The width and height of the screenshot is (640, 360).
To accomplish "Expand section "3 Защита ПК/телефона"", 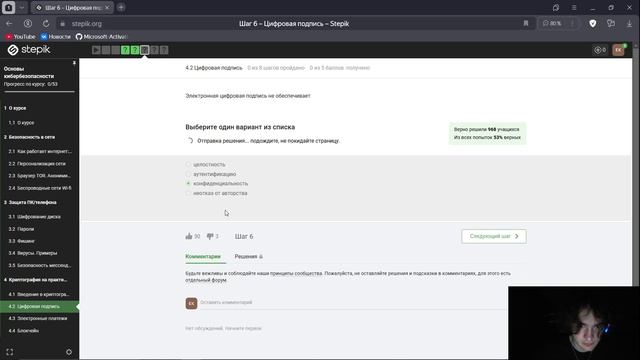I will coord(30,202).
